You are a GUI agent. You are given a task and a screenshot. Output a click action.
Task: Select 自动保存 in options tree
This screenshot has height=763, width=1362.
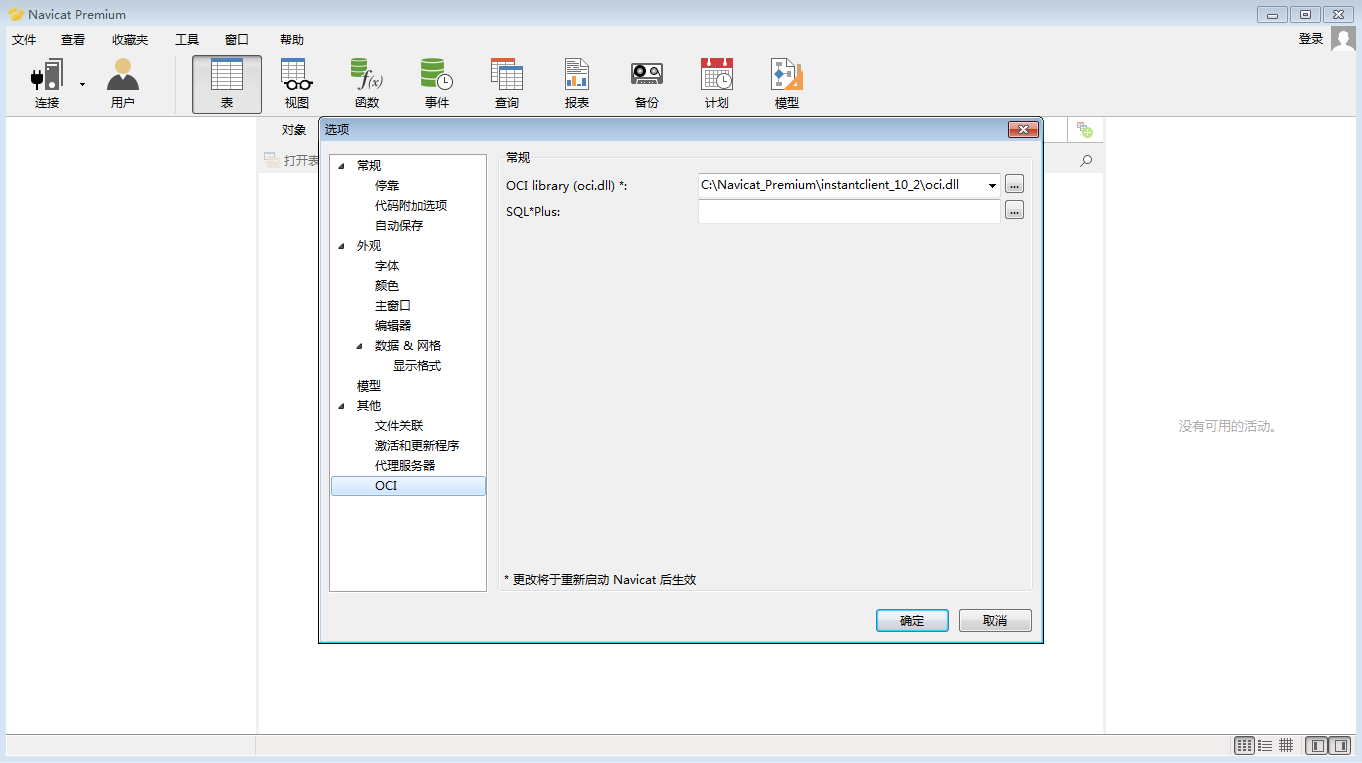click(x=399, y=225)
